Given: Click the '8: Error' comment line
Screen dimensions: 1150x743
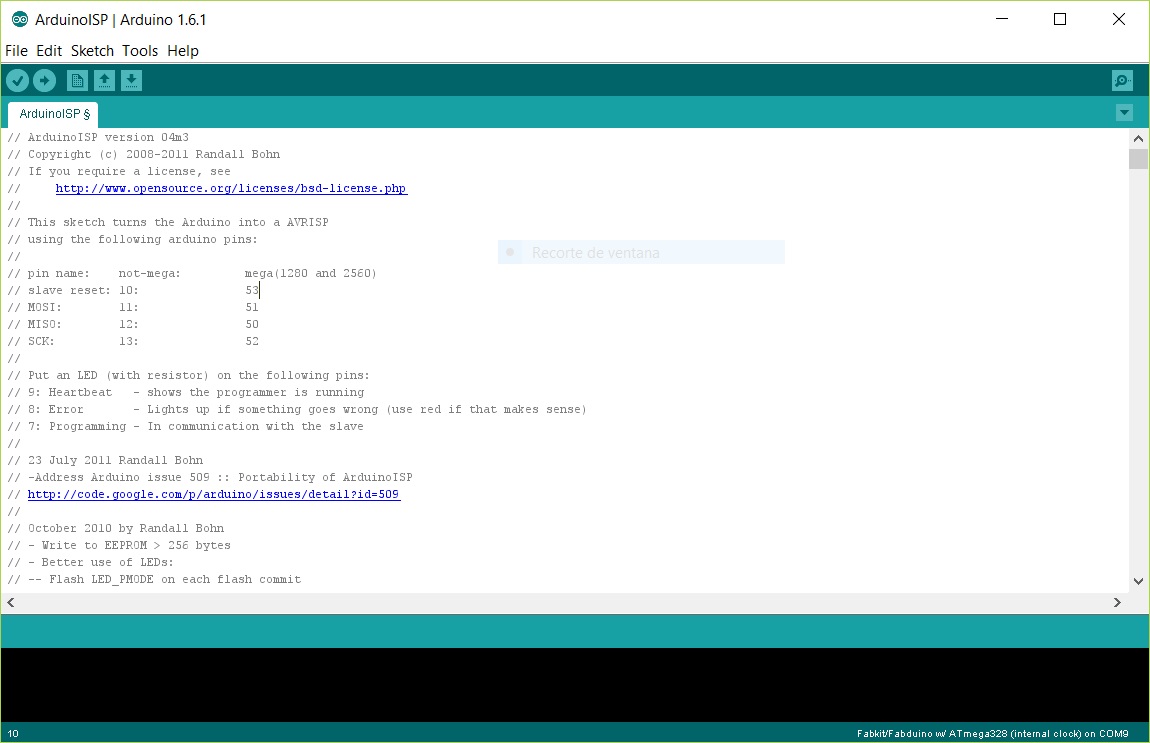Looking at the screenshot, I should pos(297,409).
